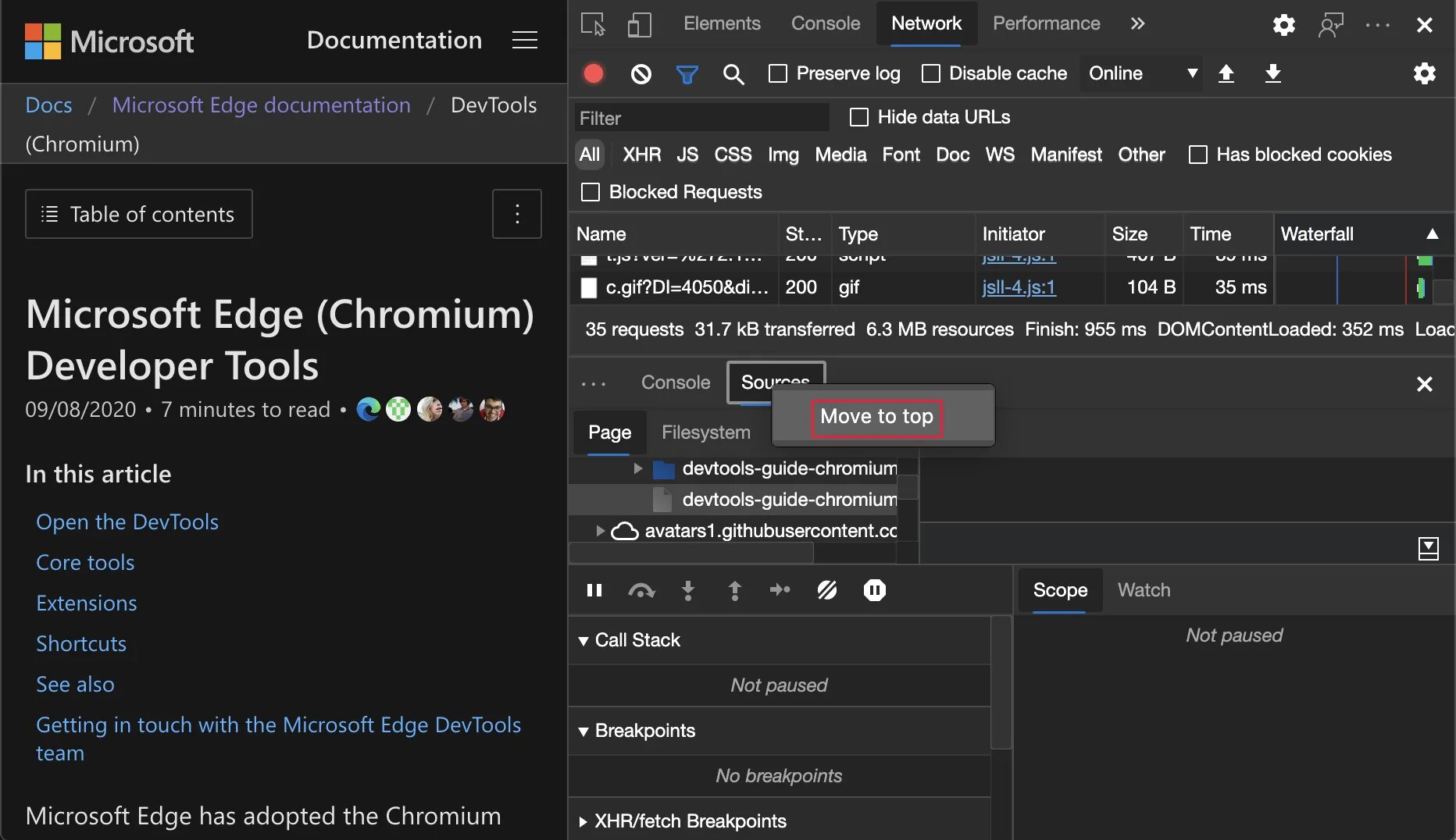
Task: Toggle the network filter funnel icon
Action: pos(687,74)
